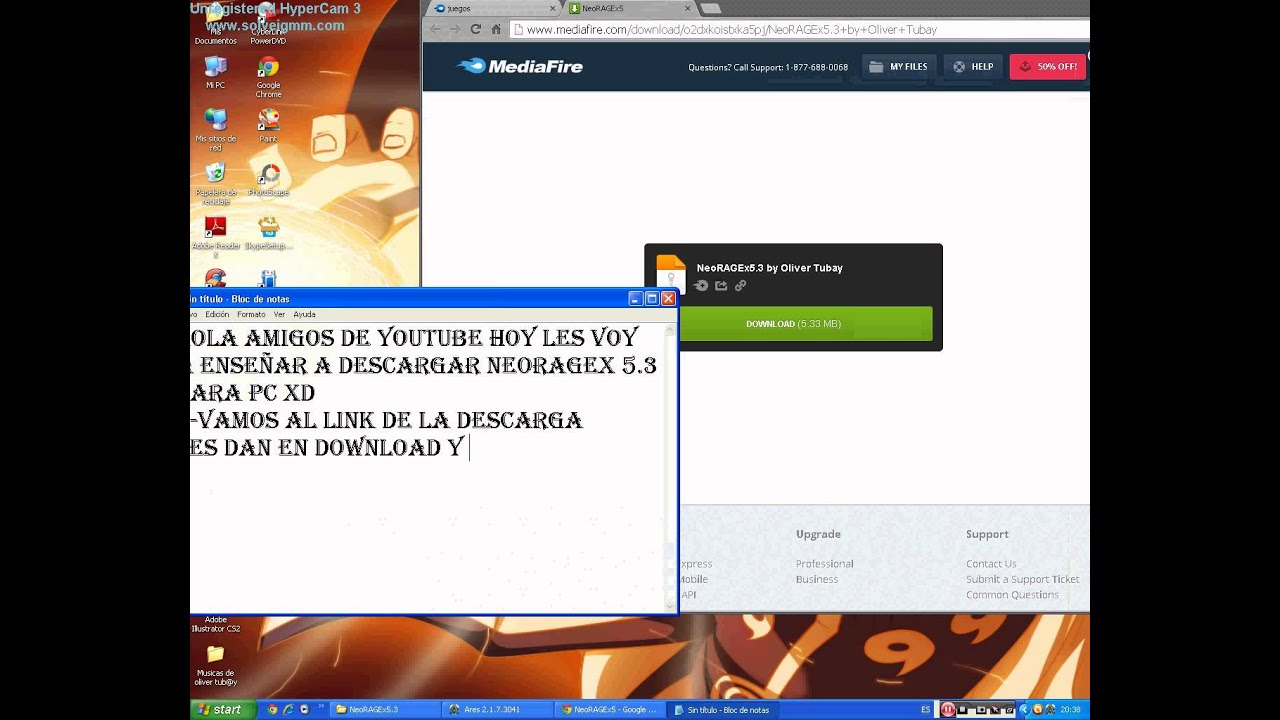
Task: Switch to the NeoRAGEx5 Chrome tab
Action: tap(630, 8)
